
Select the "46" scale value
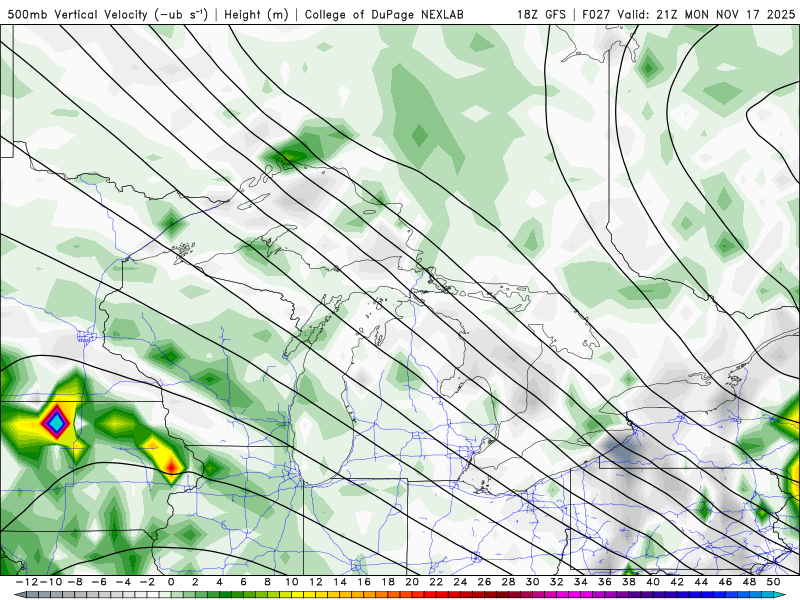pos(725,582)
